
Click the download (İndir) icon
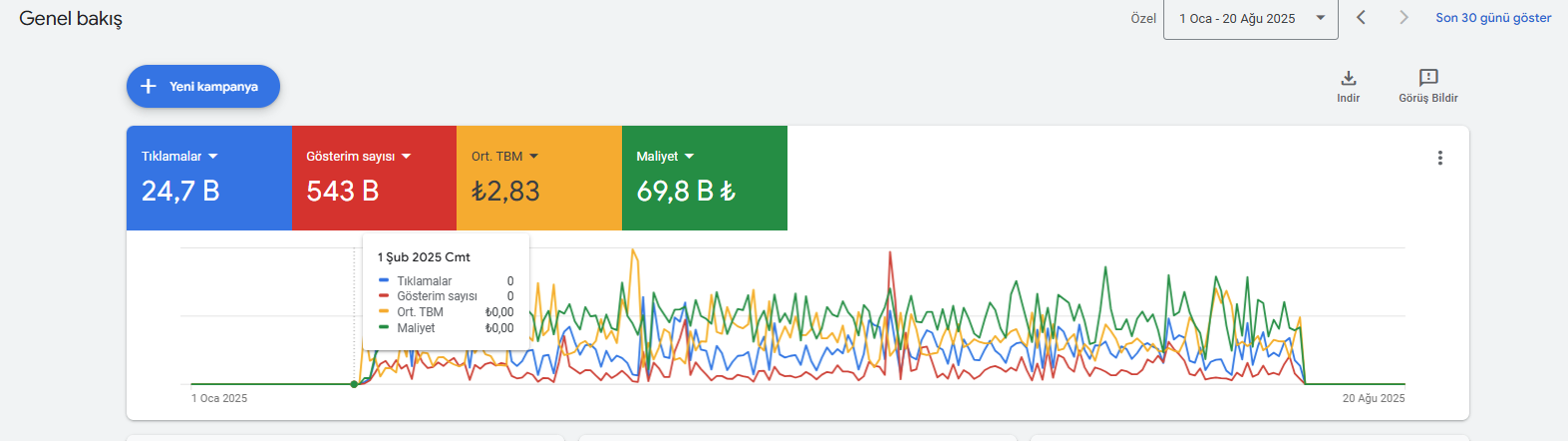1349,78
